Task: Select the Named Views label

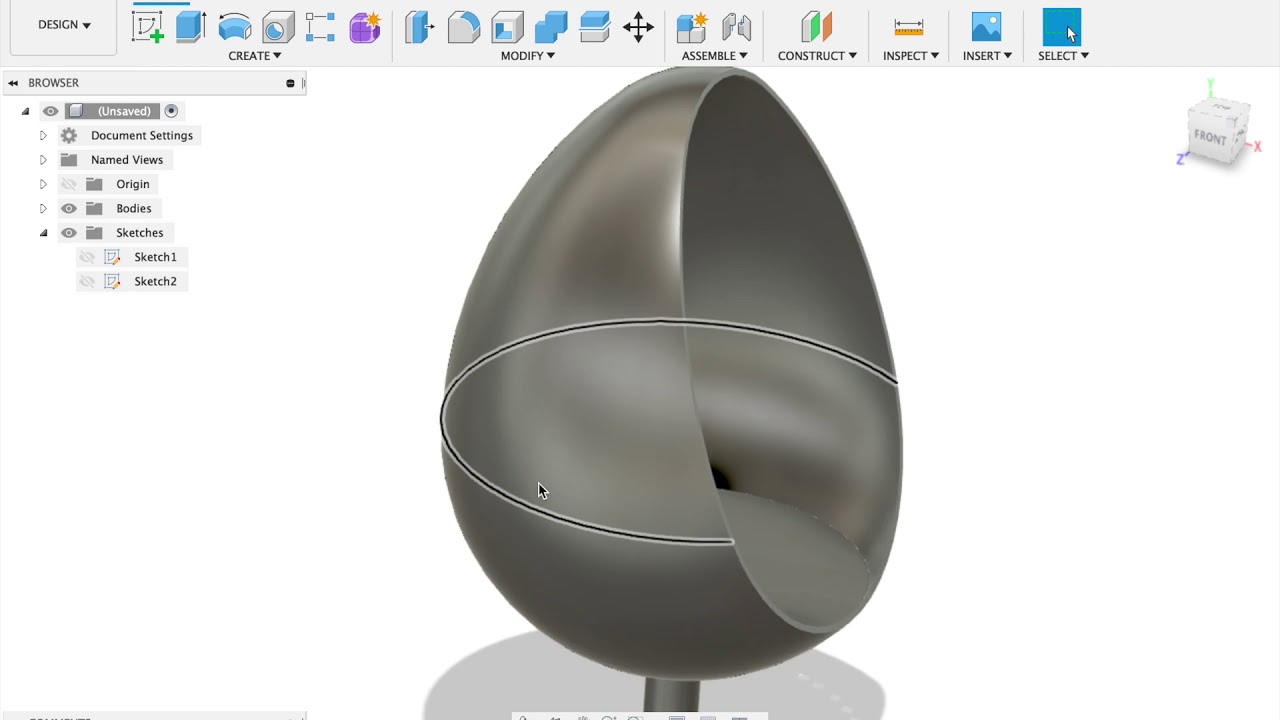Action: click(x=127, y=160)
